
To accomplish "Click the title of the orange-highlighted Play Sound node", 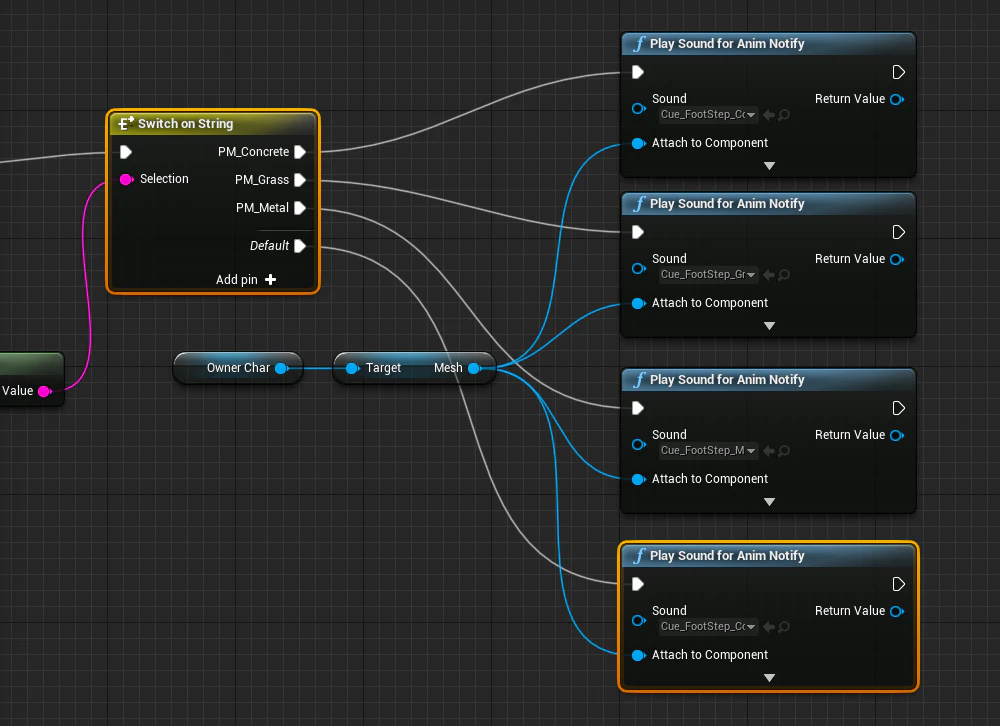I will click(x=727, y=556).
